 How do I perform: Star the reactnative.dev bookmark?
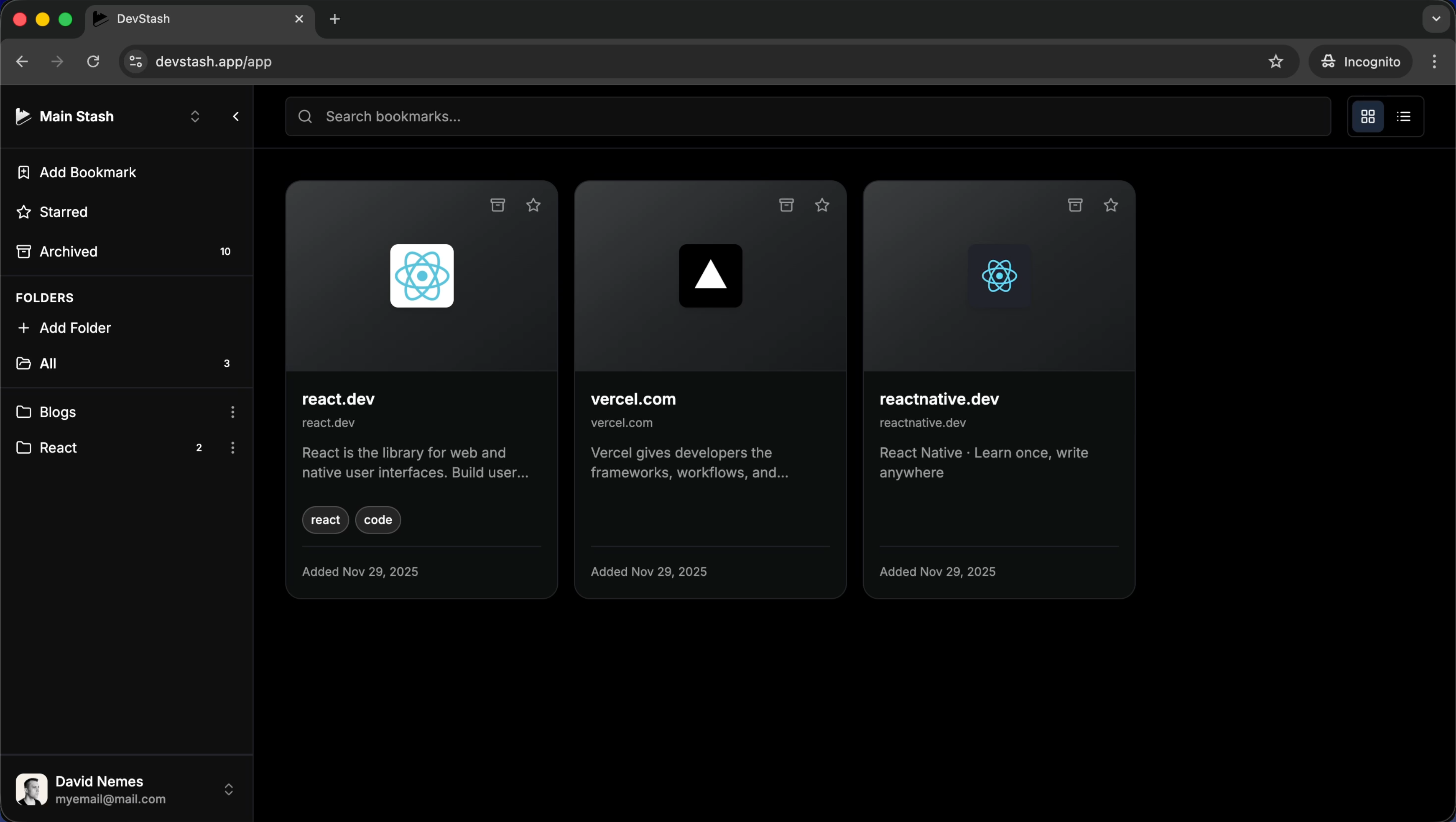pos(1111,205)
